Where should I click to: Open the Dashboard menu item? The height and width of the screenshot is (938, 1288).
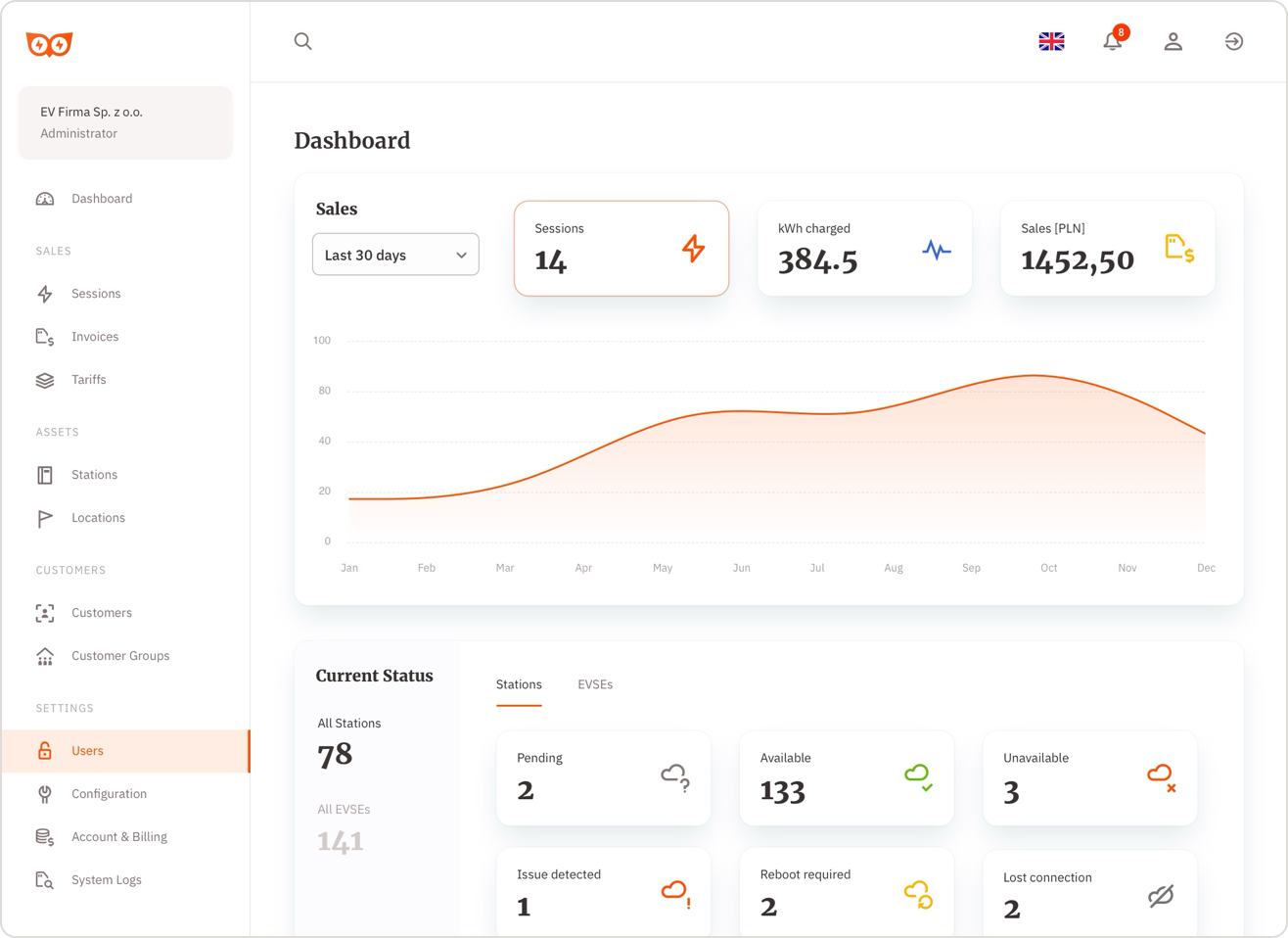coord(101,198)
